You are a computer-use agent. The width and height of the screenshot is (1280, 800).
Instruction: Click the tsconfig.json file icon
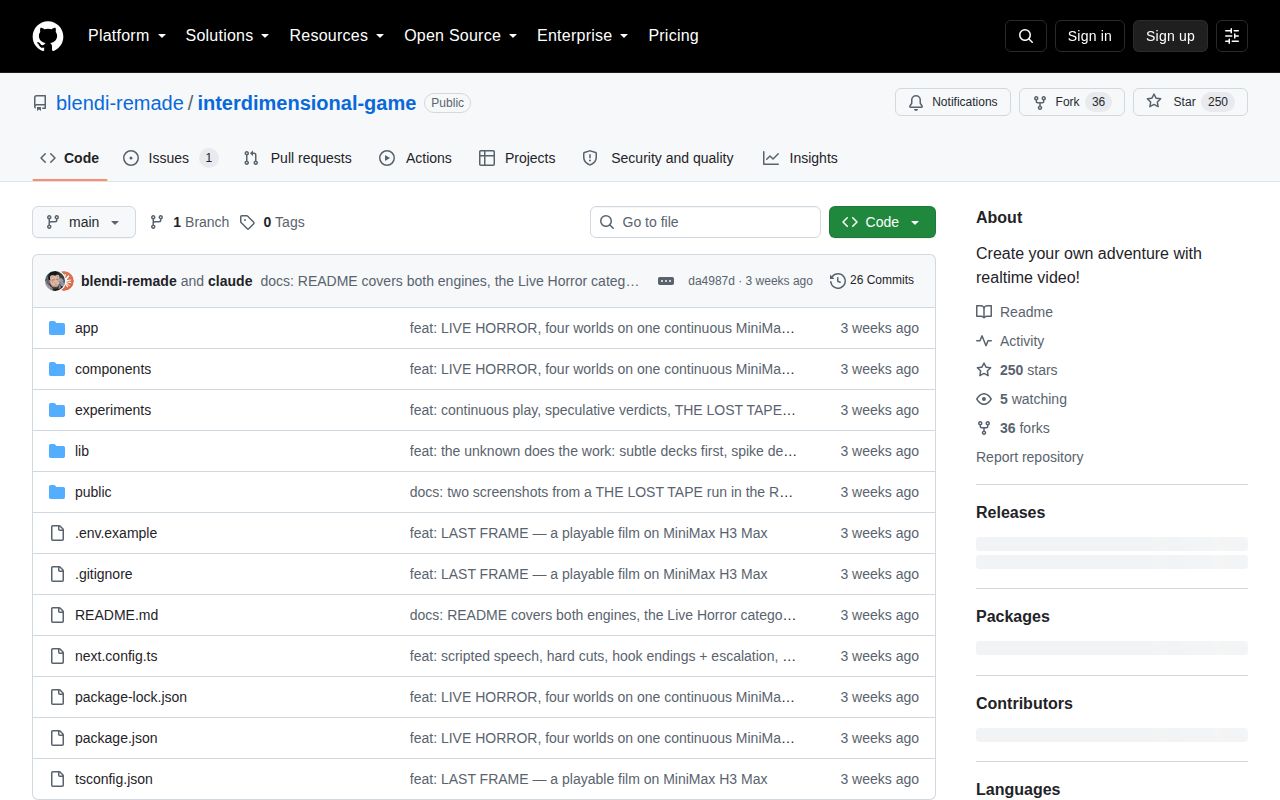pos(57,779)
